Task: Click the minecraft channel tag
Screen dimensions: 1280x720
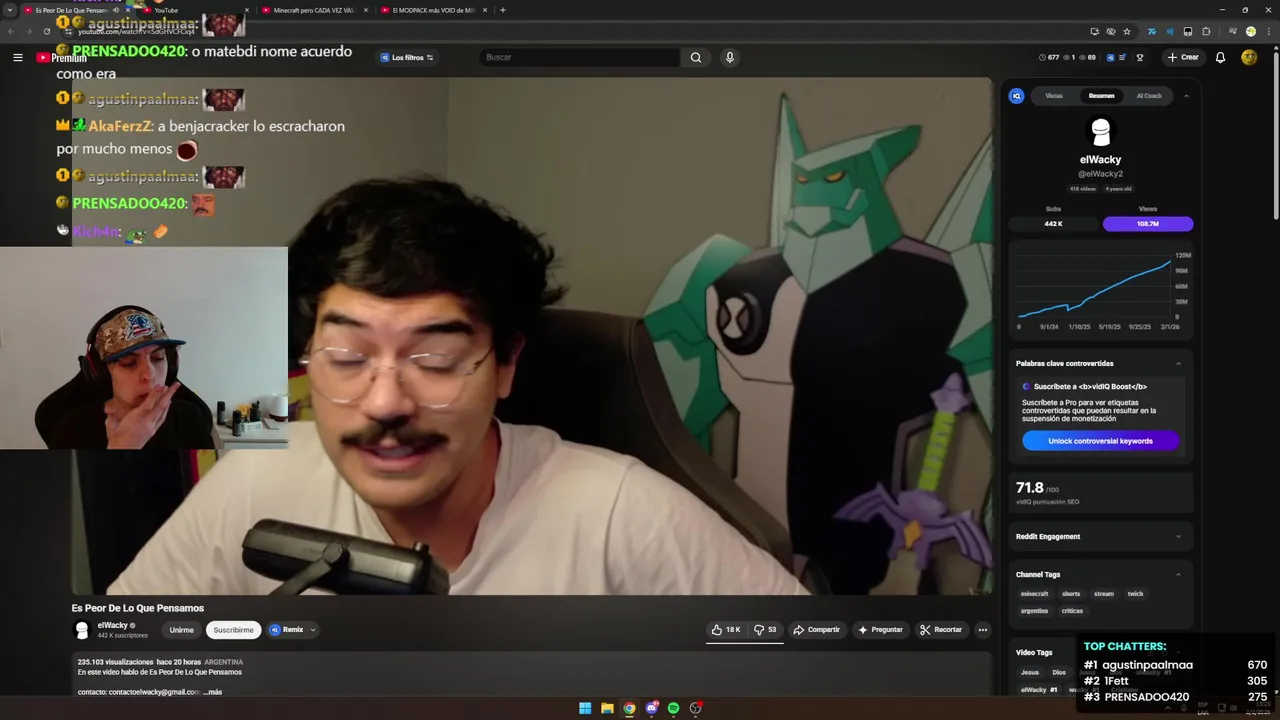Action: coord(1034,594)
